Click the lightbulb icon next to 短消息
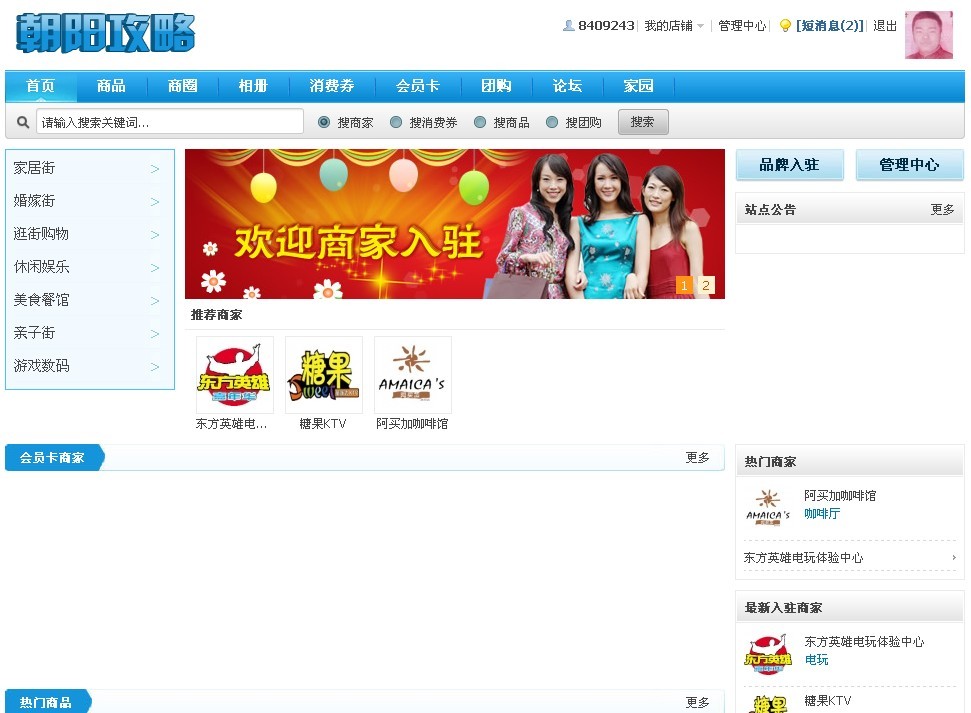 pos(785,25)
